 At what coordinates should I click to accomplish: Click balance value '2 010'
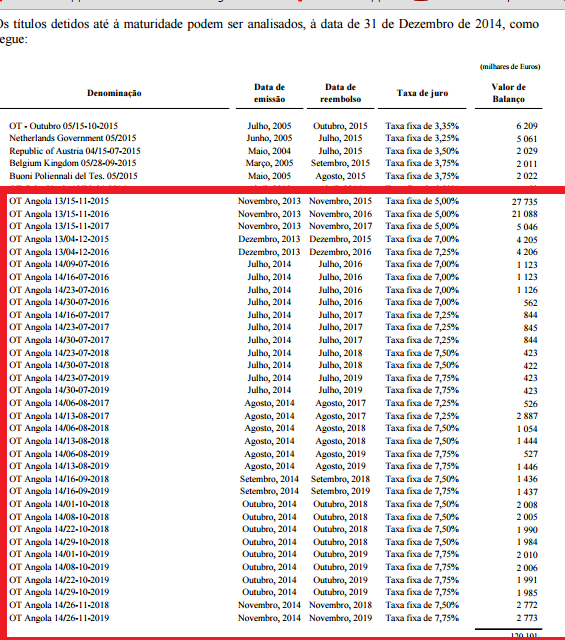click(x=527, y=555)
